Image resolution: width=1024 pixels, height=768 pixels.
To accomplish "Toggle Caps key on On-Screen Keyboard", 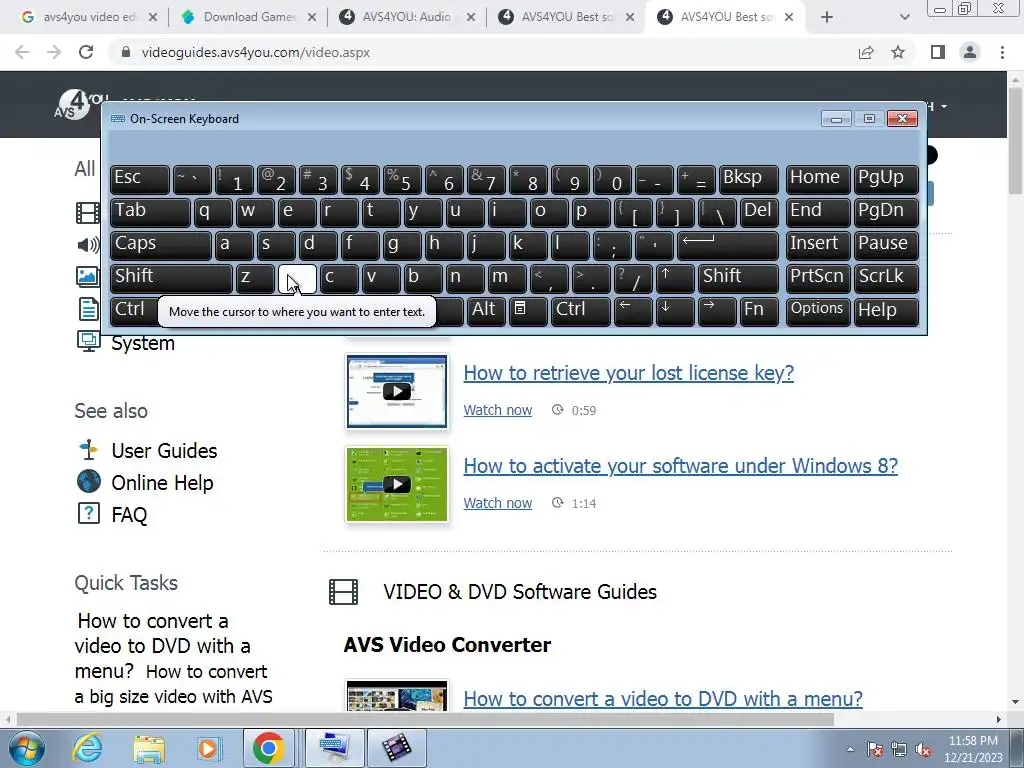I will click(x=160, y=245).
